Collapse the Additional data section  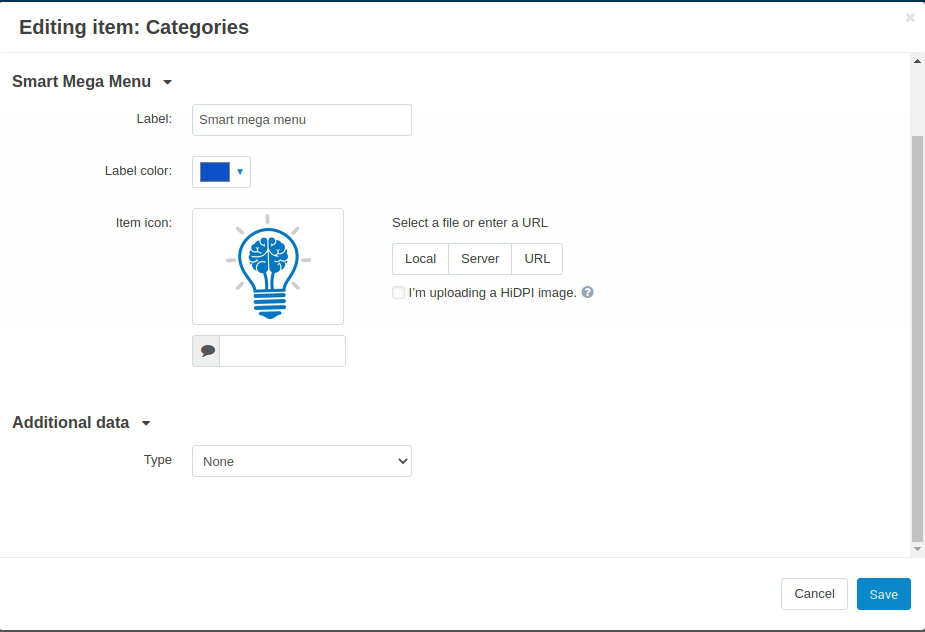click(x=146, y=423)
